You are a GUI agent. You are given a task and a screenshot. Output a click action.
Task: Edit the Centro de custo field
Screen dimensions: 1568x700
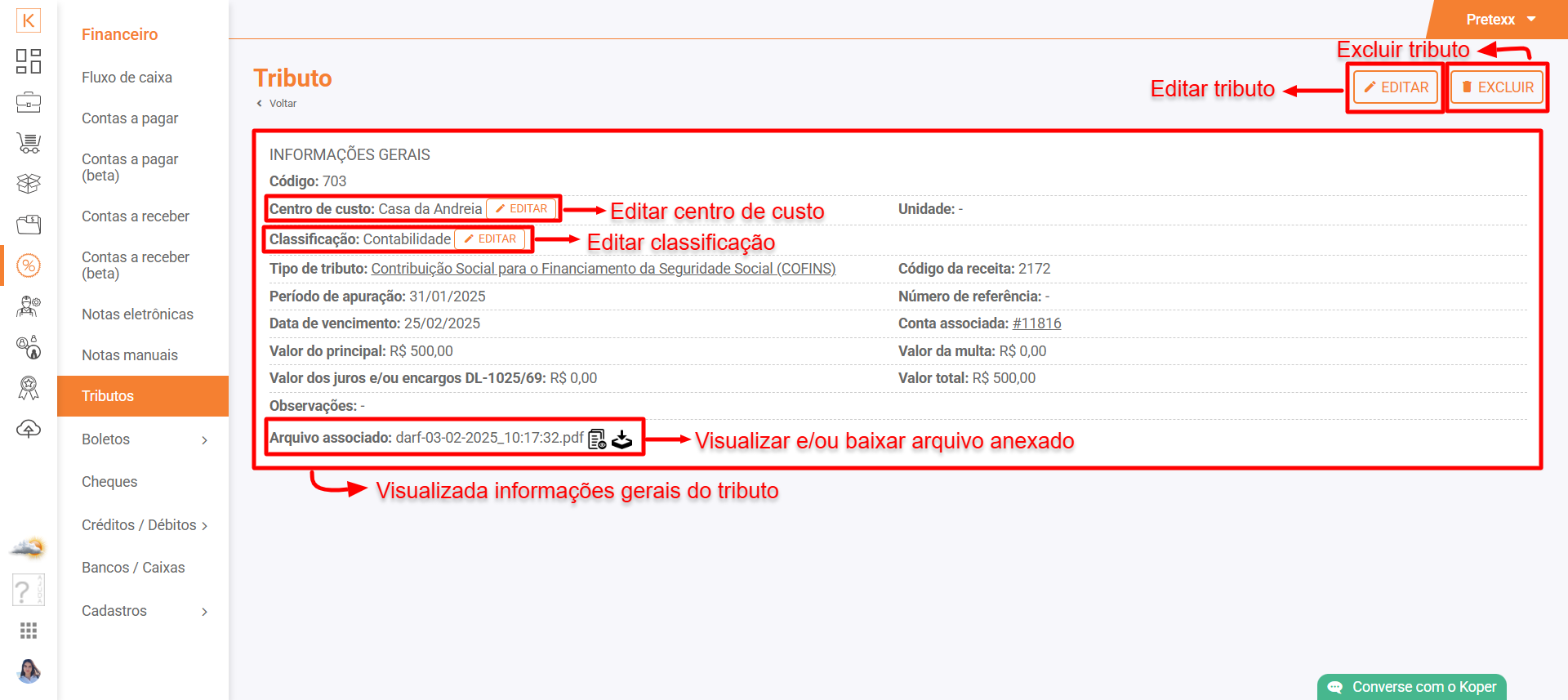[x=522, y=209]
